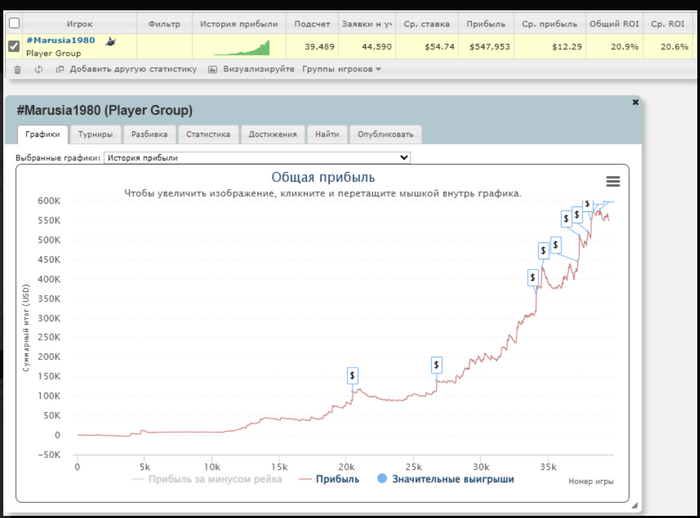This screenshot has height=518, width=700.
Task: Click the $ marker at the 400K level
Action: click(533, 278)
